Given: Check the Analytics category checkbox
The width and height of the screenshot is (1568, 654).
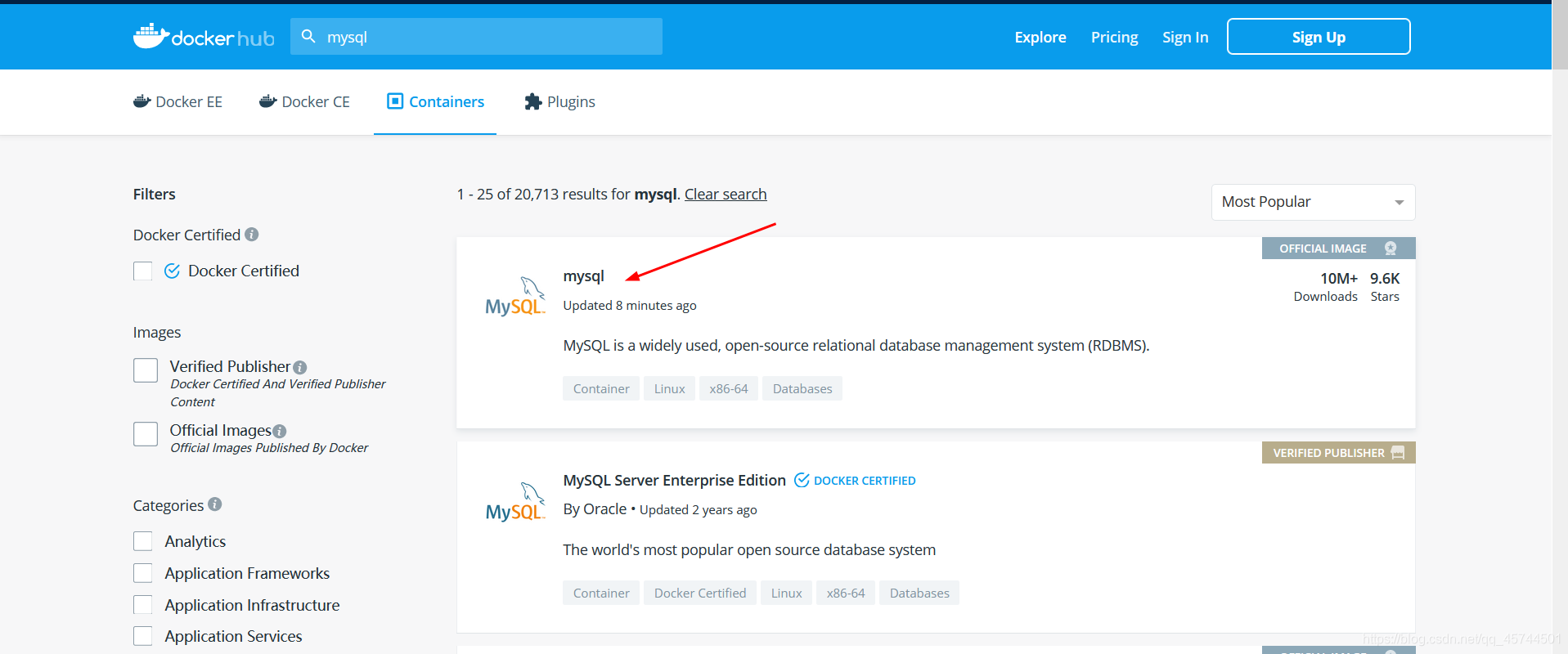Looking at the screenshot, I should [143, 541].
